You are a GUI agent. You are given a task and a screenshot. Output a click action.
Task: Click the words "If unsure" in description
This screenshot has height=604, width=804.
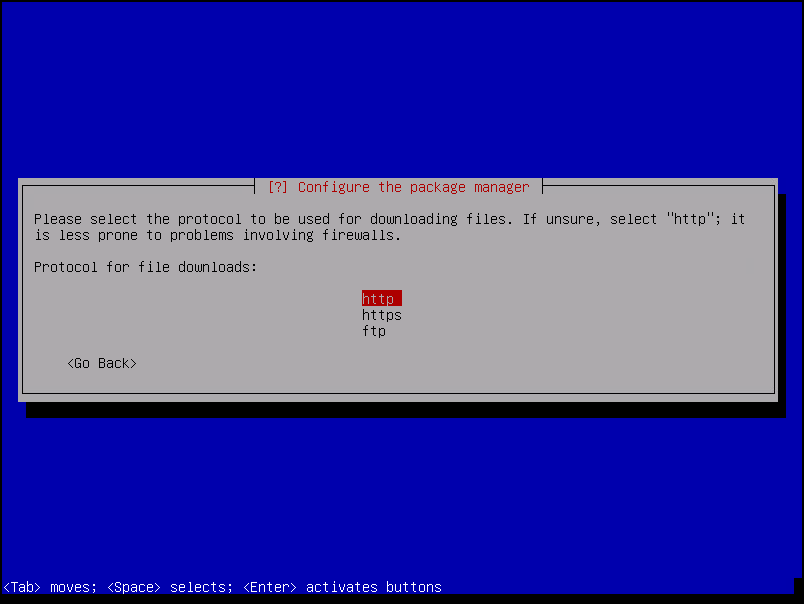[x=558, y=219]
